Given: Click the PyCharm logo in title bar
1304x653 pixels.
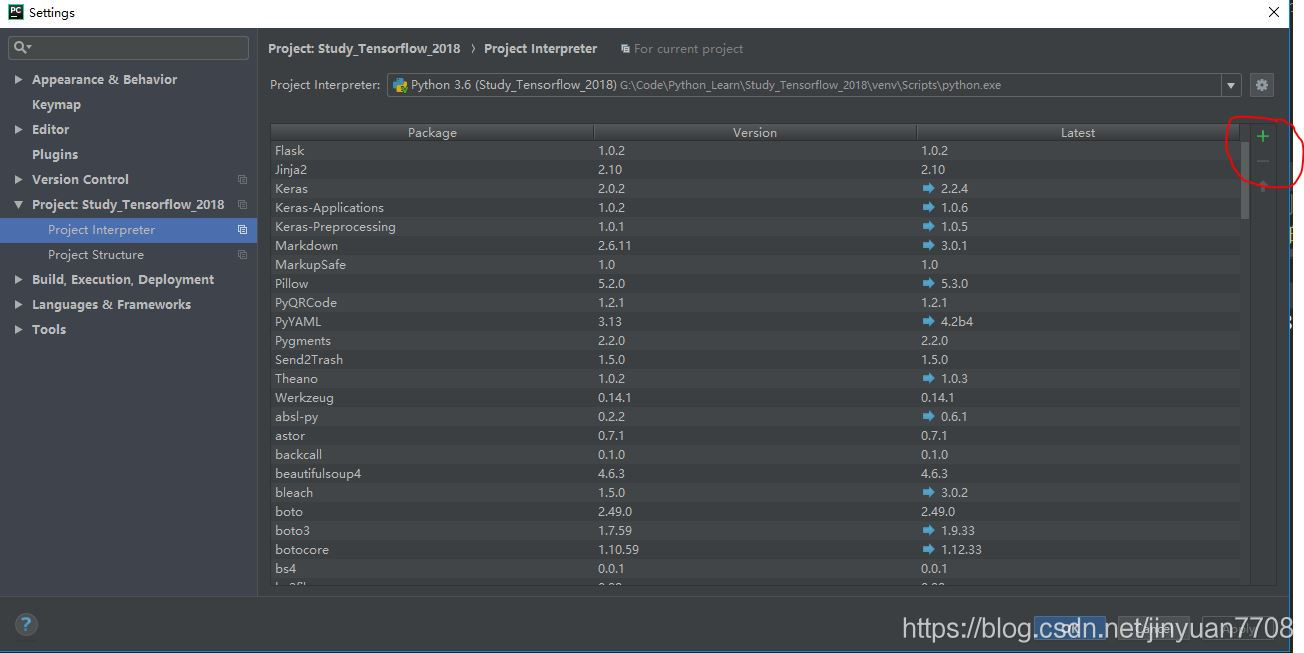Looking at the screenshot, I should coord(15,12).
